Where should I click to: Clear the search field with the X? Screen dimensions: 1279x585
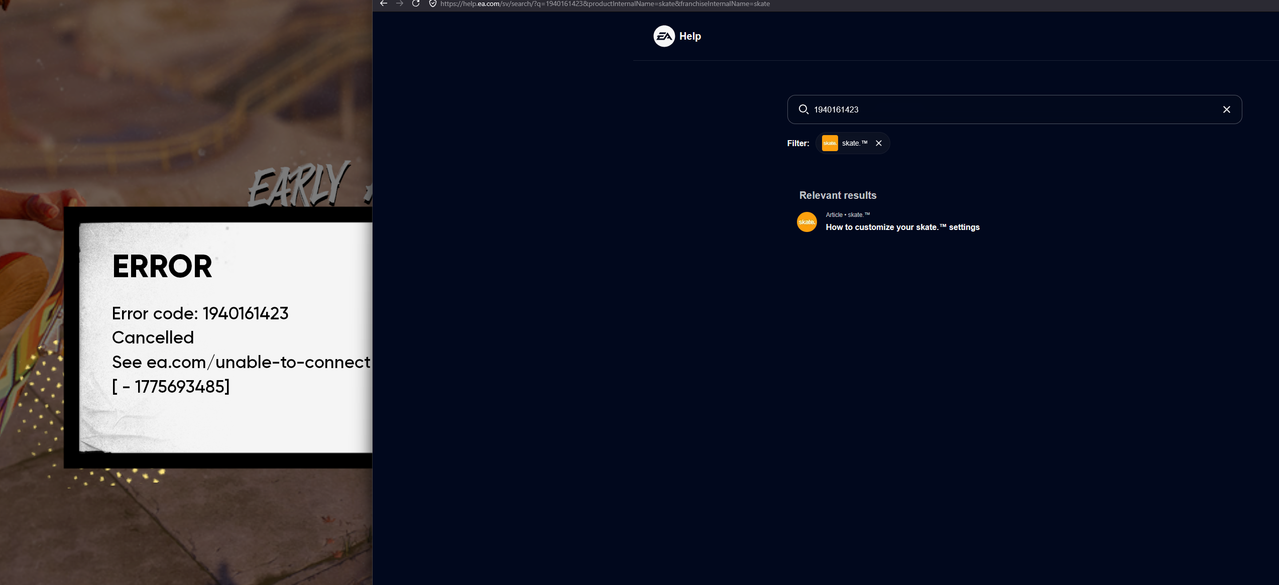(1226, 109)
